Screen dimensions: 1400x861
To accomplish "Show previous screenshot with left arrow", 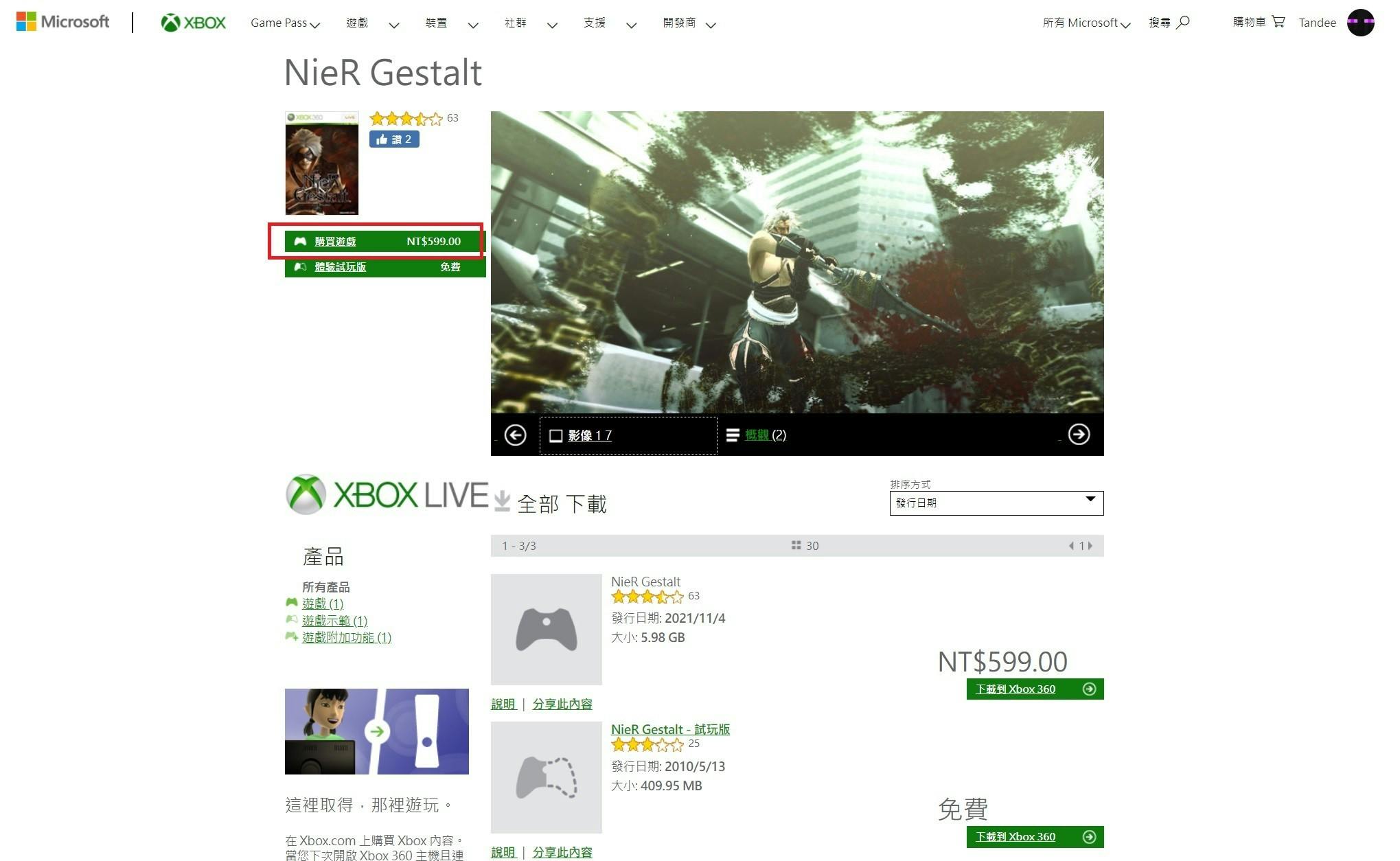I will click(x=516, y=435).
